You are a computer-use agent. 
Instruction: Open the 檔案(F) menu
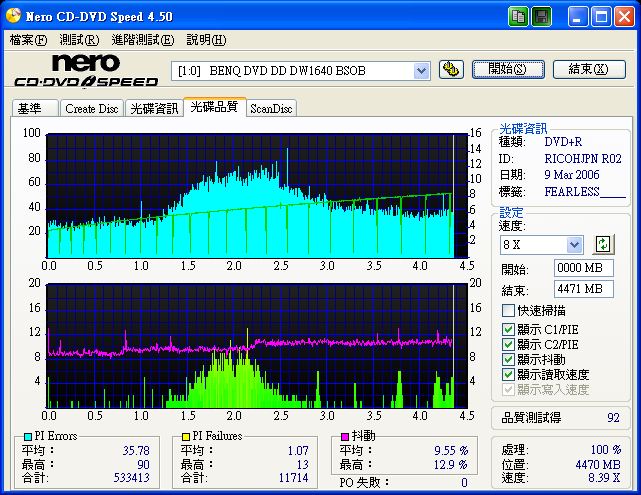tap(29, 40)
